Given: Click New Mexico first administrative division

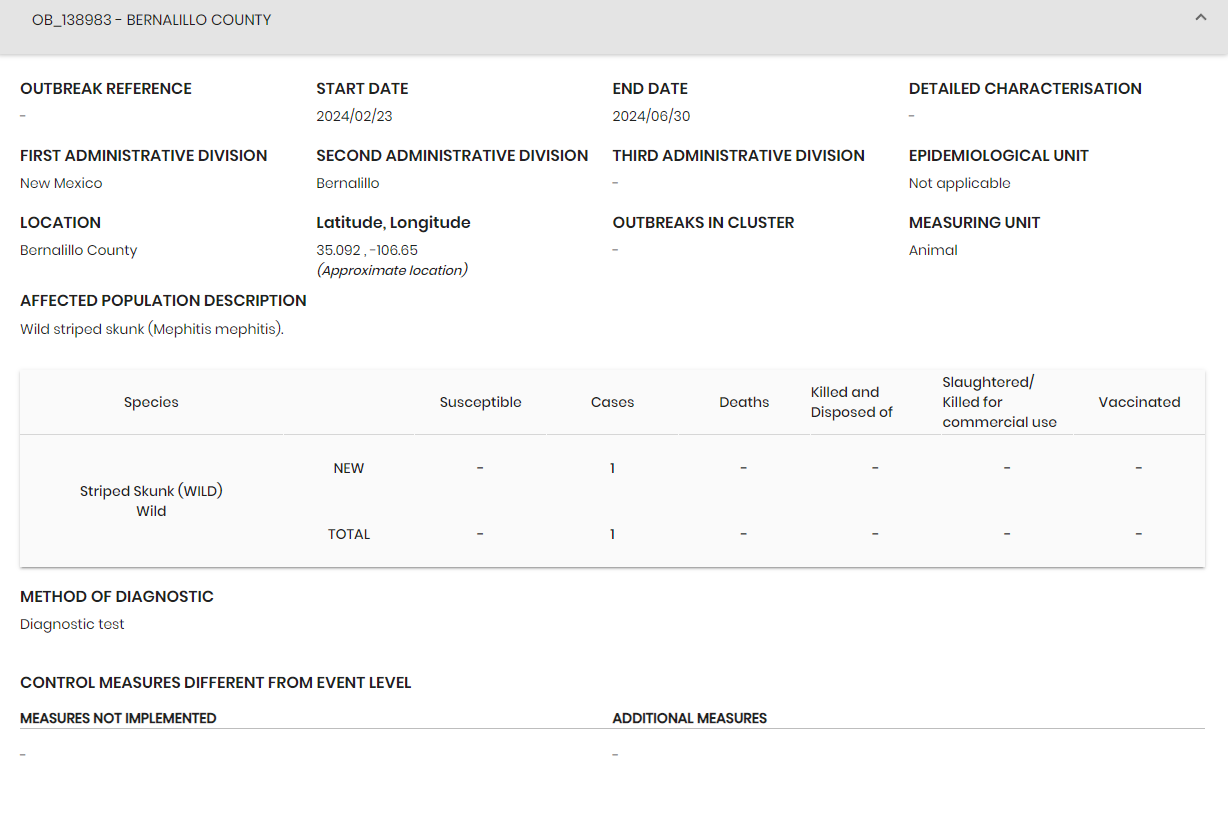Looking at the screenshot, I should coord(61,183).
